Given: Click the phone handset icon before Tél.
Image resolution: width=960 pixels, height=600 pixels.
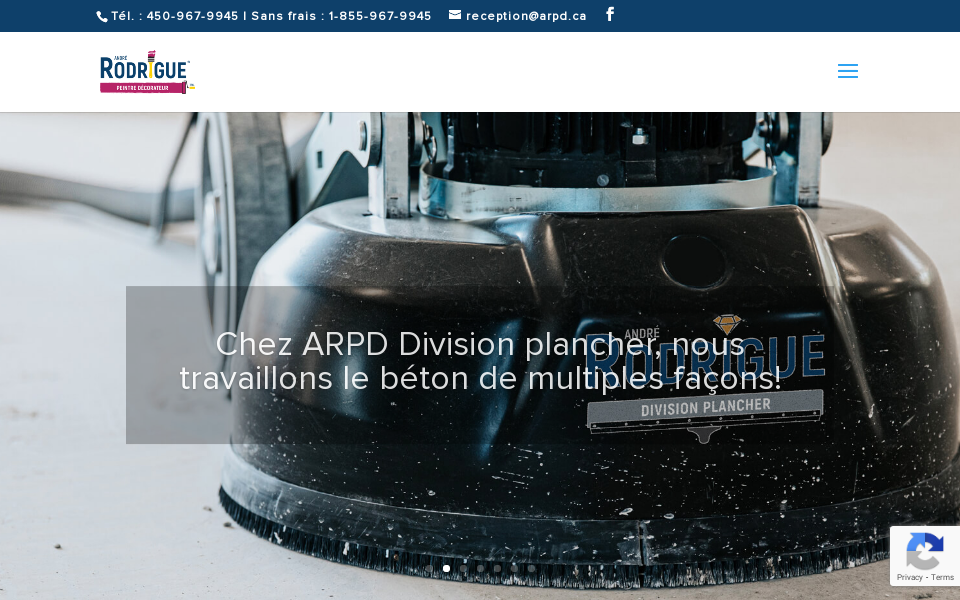Looking at the screenshot, I should coord(102,16).
